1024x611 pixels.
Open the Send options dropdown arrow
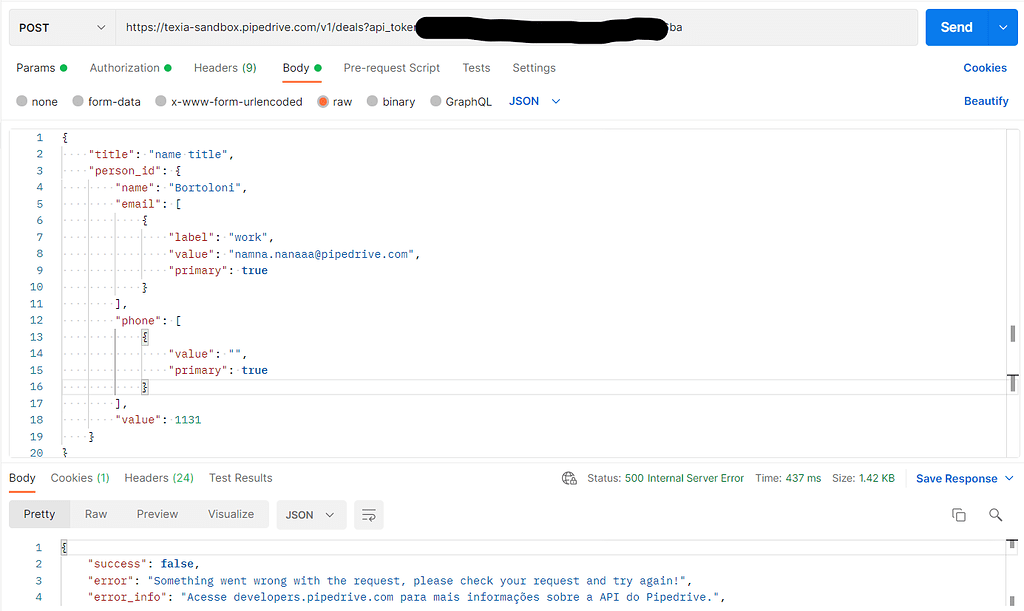point(1003,27)
